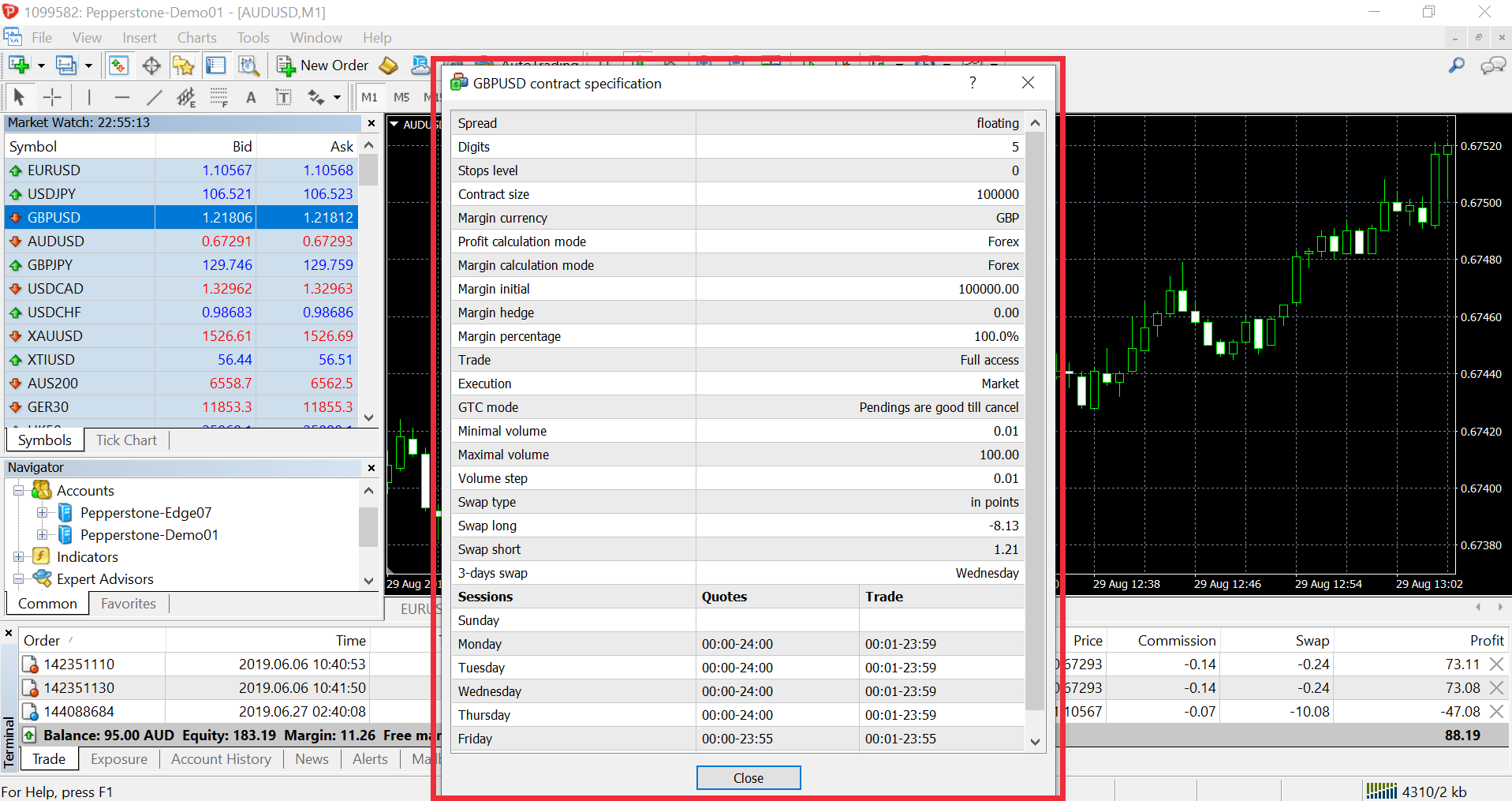Click the connection status bars icon
This screenshot has height=801, width=1512.
coord(1382,791)
